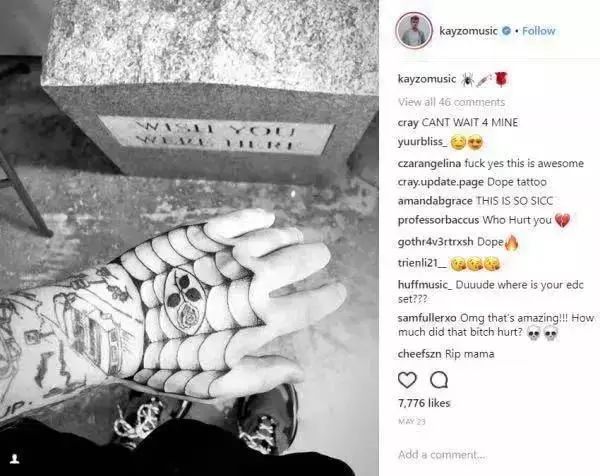Click the tagged people icon on photo

pos(15,458)
